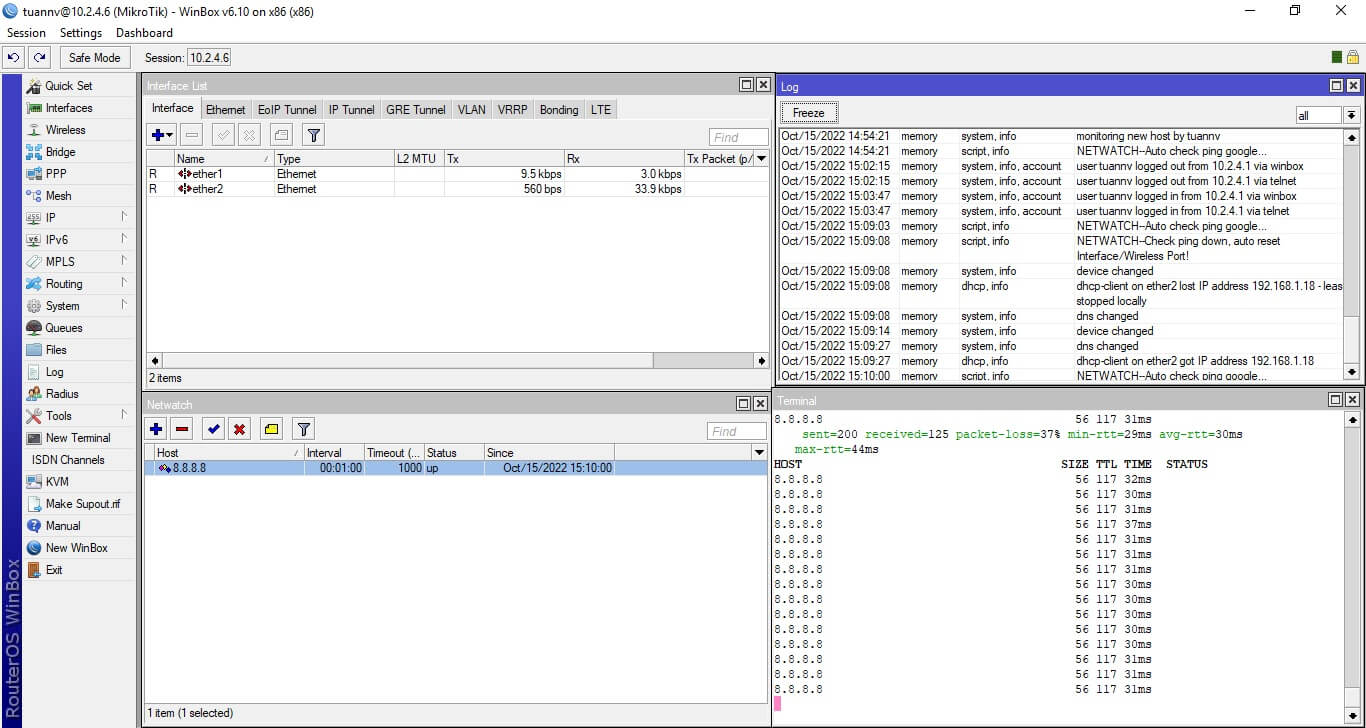The height and width of the screenshot is (728, 1366).
Task: Open Quick Set from the sidebar
Action: pyautogui.click(x=68, y=86)
